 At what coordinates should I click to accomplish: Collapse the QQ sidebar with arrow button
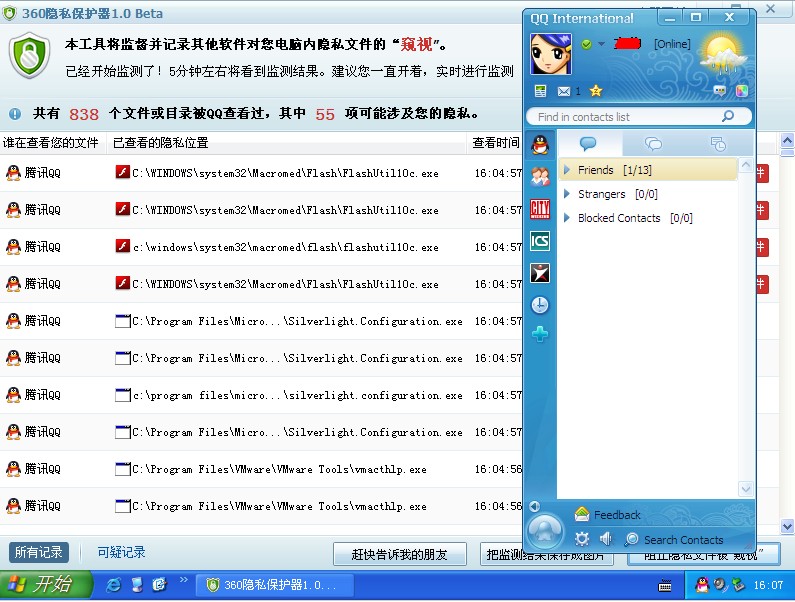534,506
